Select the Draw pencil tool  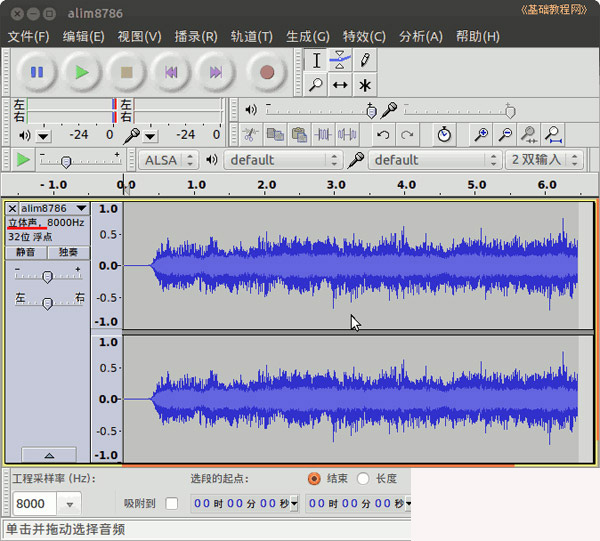(365, 60)
